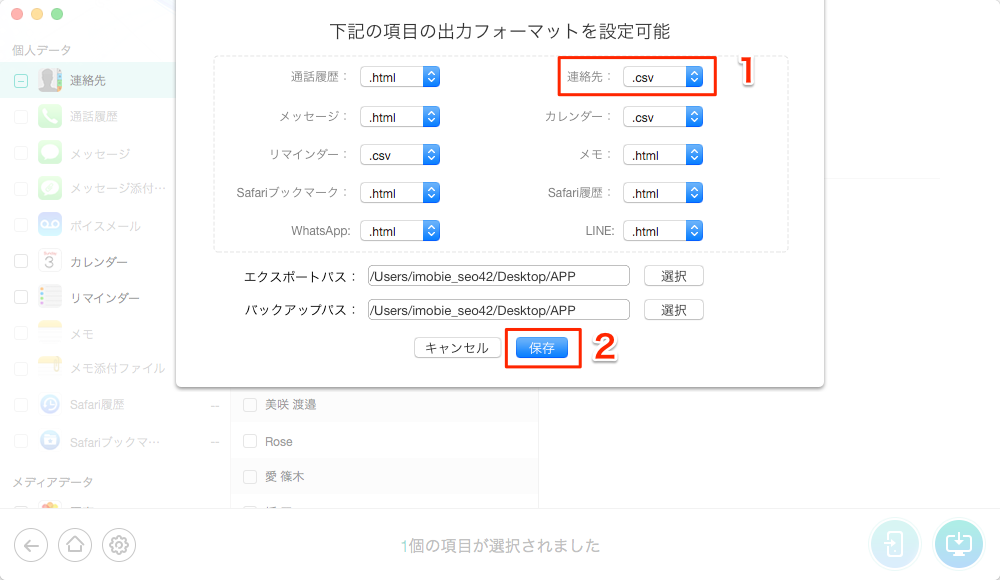Viewport: 1000px width, 580px height.
Task: Click the export to computer icon
Action: (959, 544)
